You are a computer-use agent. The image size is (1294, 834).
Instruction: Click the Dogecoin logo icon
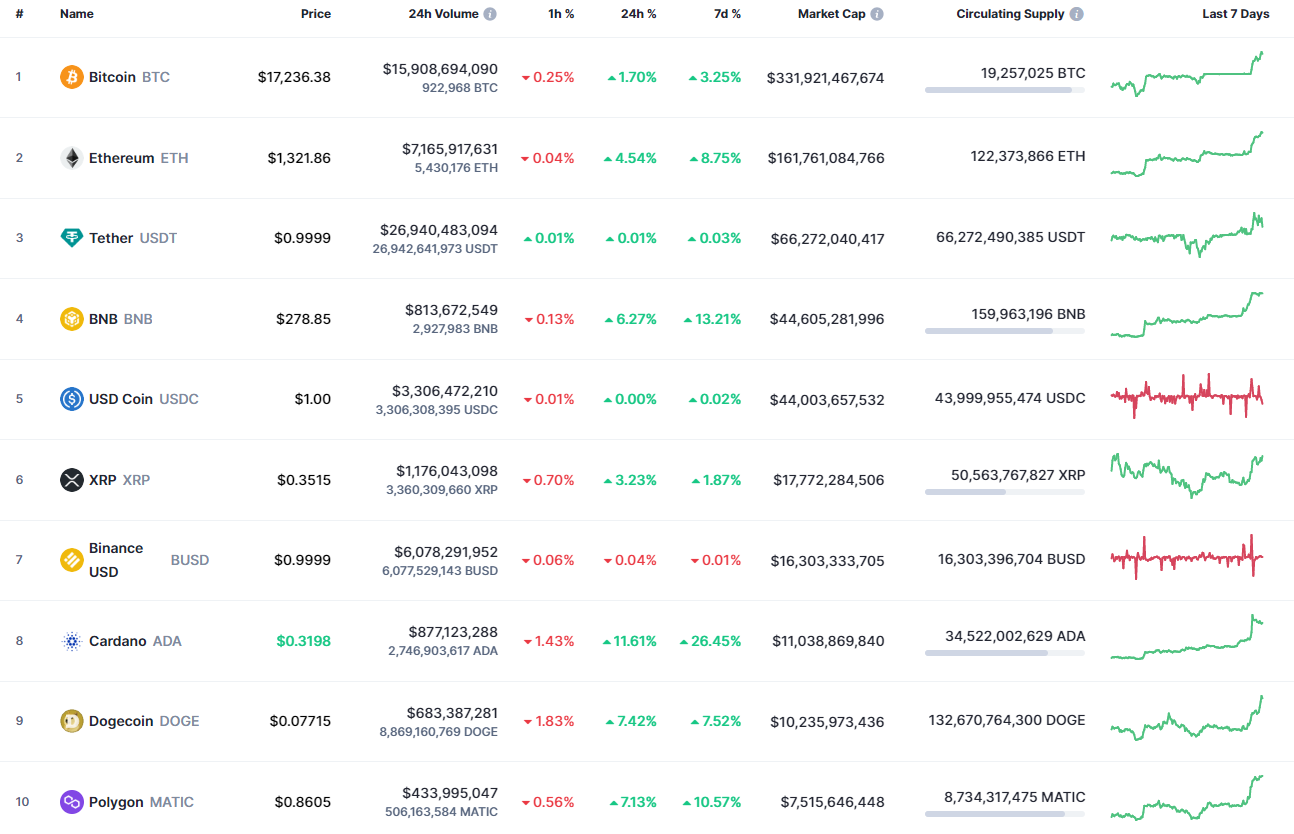coord(70,720)
